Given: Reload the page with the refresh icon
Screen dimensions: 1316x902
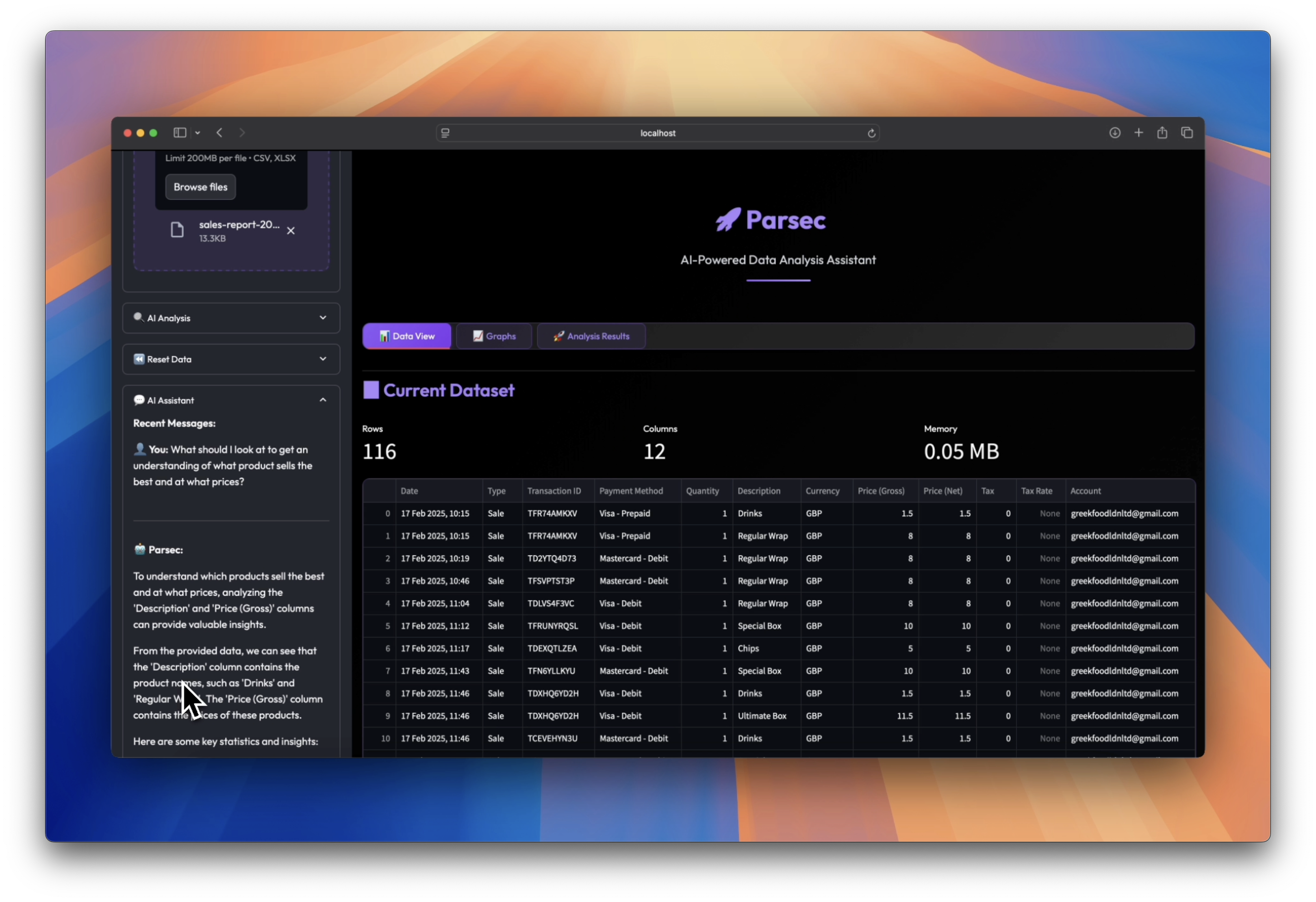Looking at the screenshot, I should coord(871,133).
